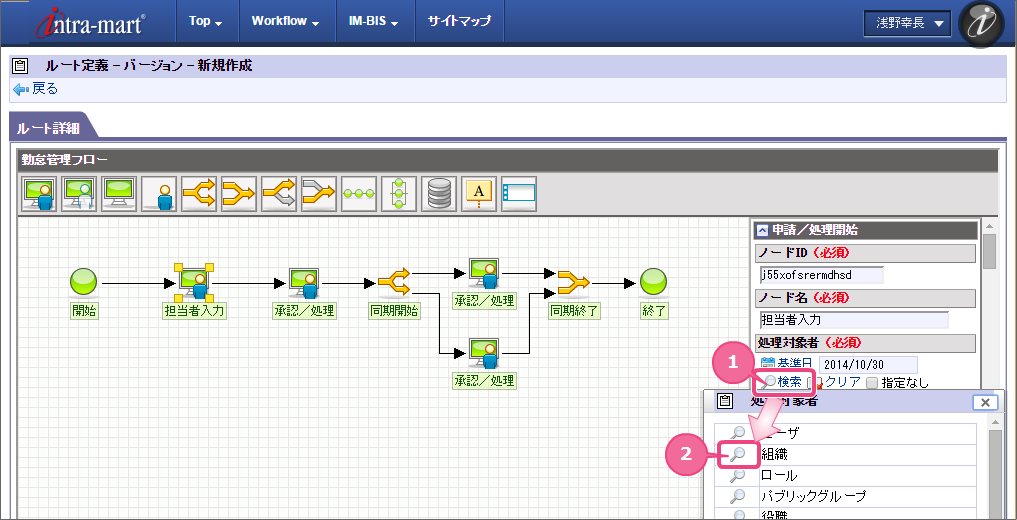Select the upper-branch 承認/処理 node
The height and width of the screenshot is (520, 1017).
point(485,272)
